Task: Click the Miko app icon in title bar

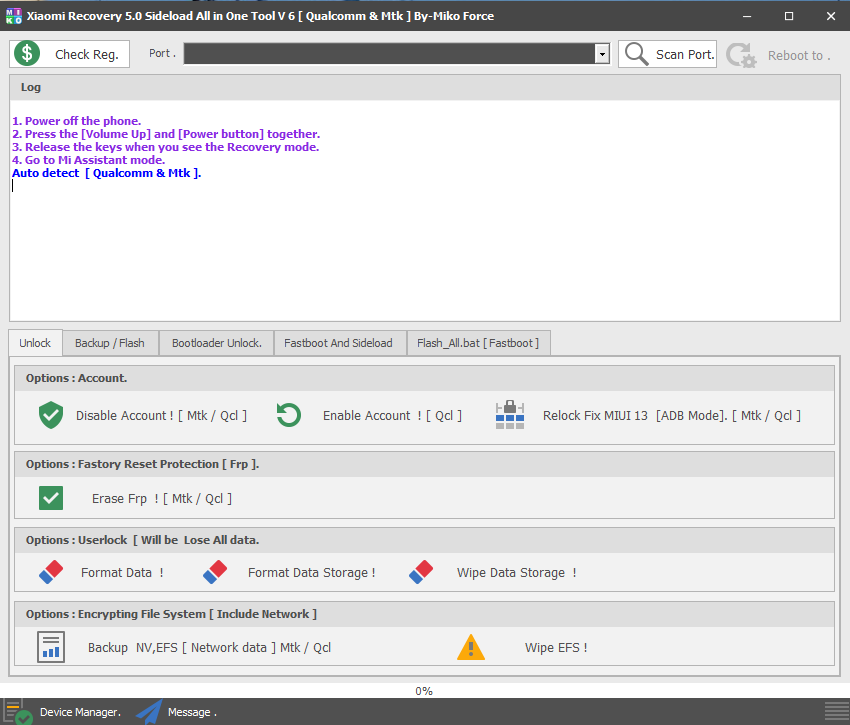Action: click(14, 16)
